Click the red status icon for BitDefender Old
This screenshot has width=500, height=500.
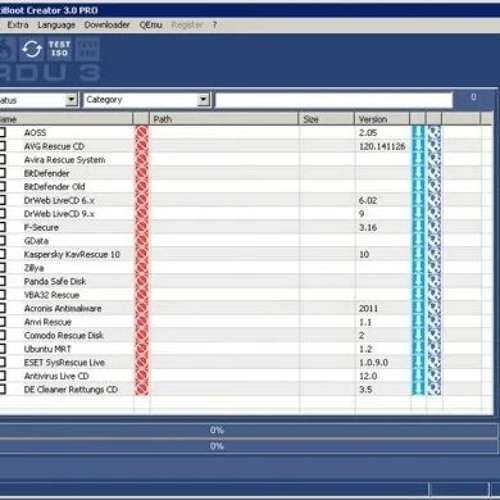(142, 187)
